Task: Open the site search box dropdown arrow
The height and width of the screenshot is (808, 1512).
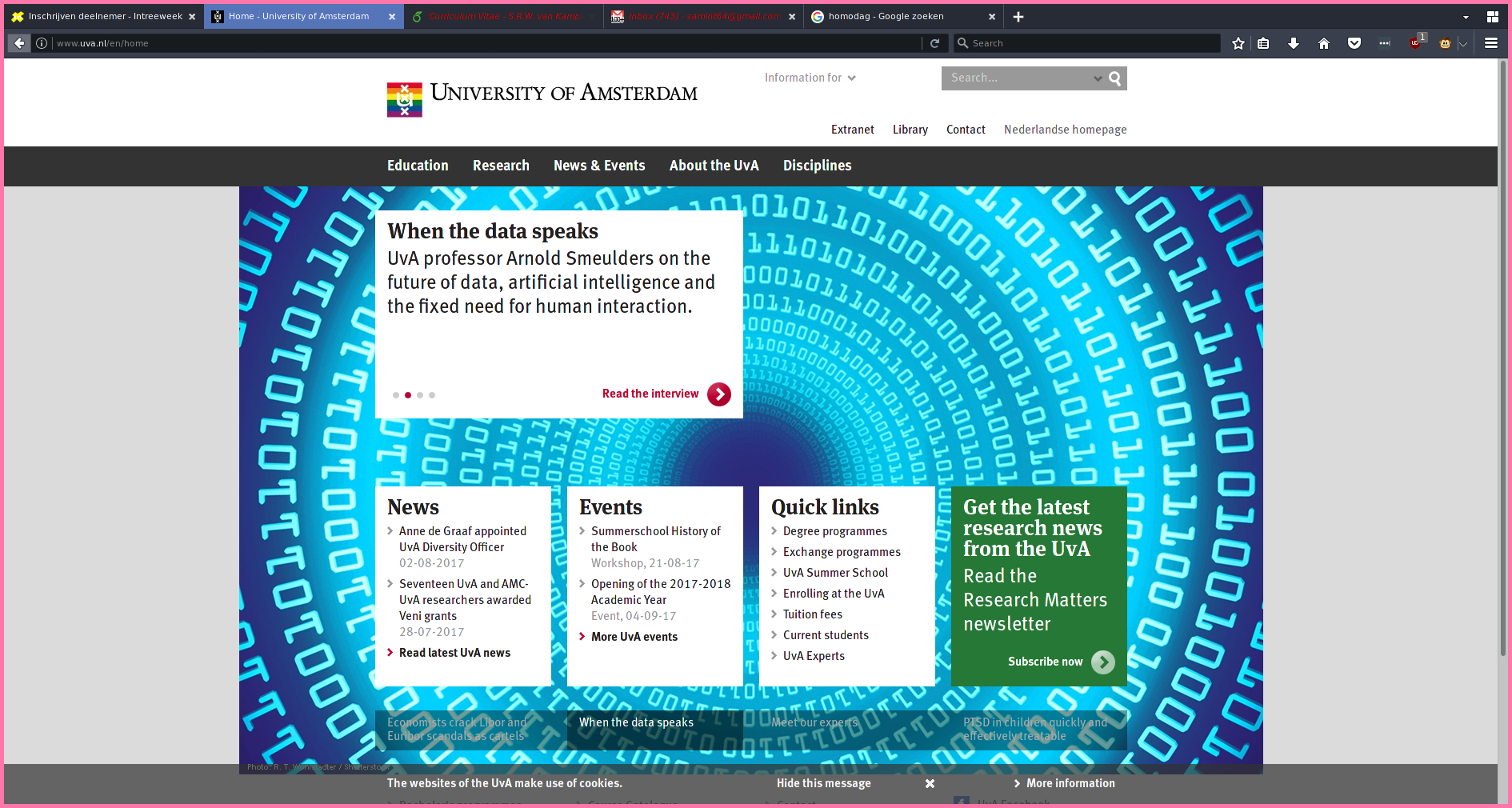Action: (1098, 78)
